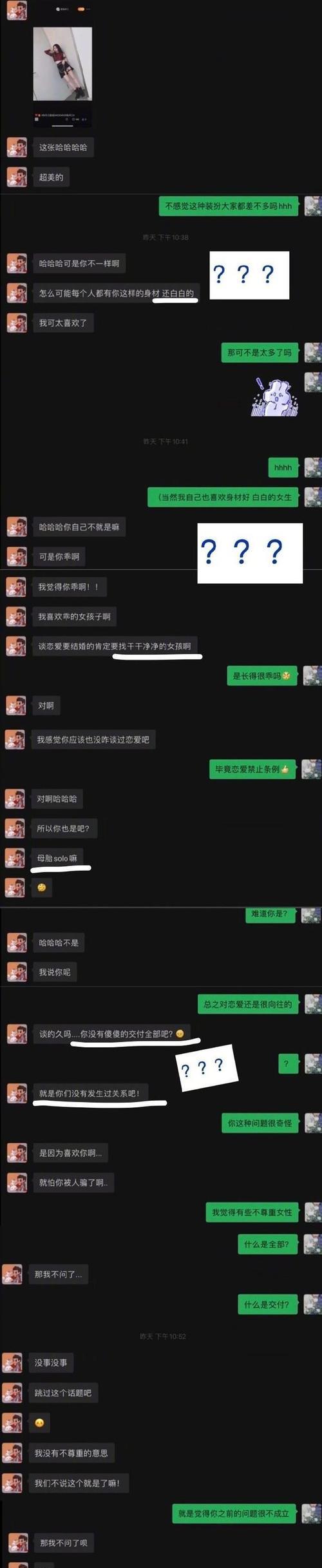Image resolution: width=322 pixels, height=1568 pixels.
Task: Click the "难道你是?" green bubble
Action: [x=270, y=914]
